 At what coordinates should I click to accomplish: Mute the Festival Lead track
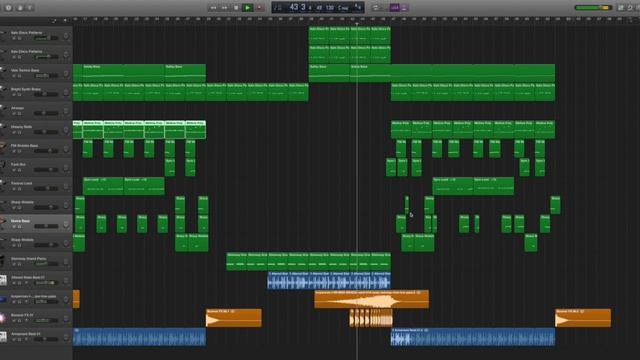(x=14, y=189)
